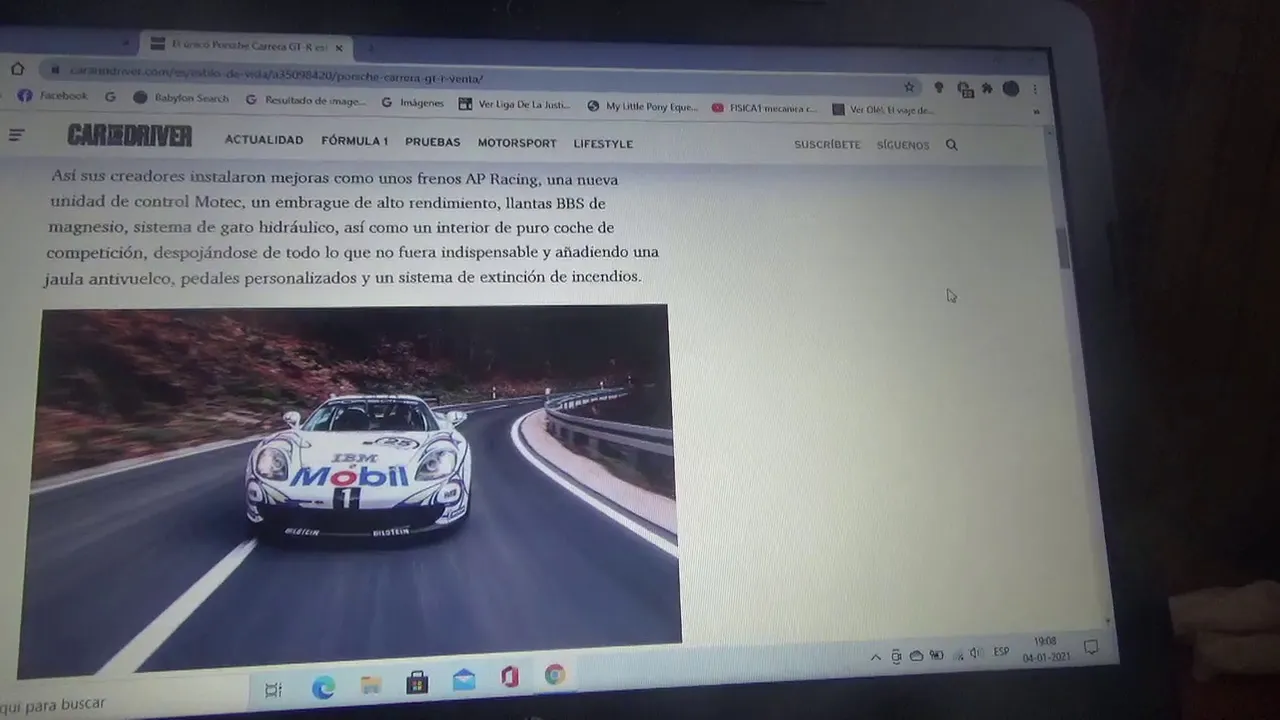Close the Porsche Carrera GT-R tab
The height and width of the screenshot is (720, 1280).
point(339,47)
